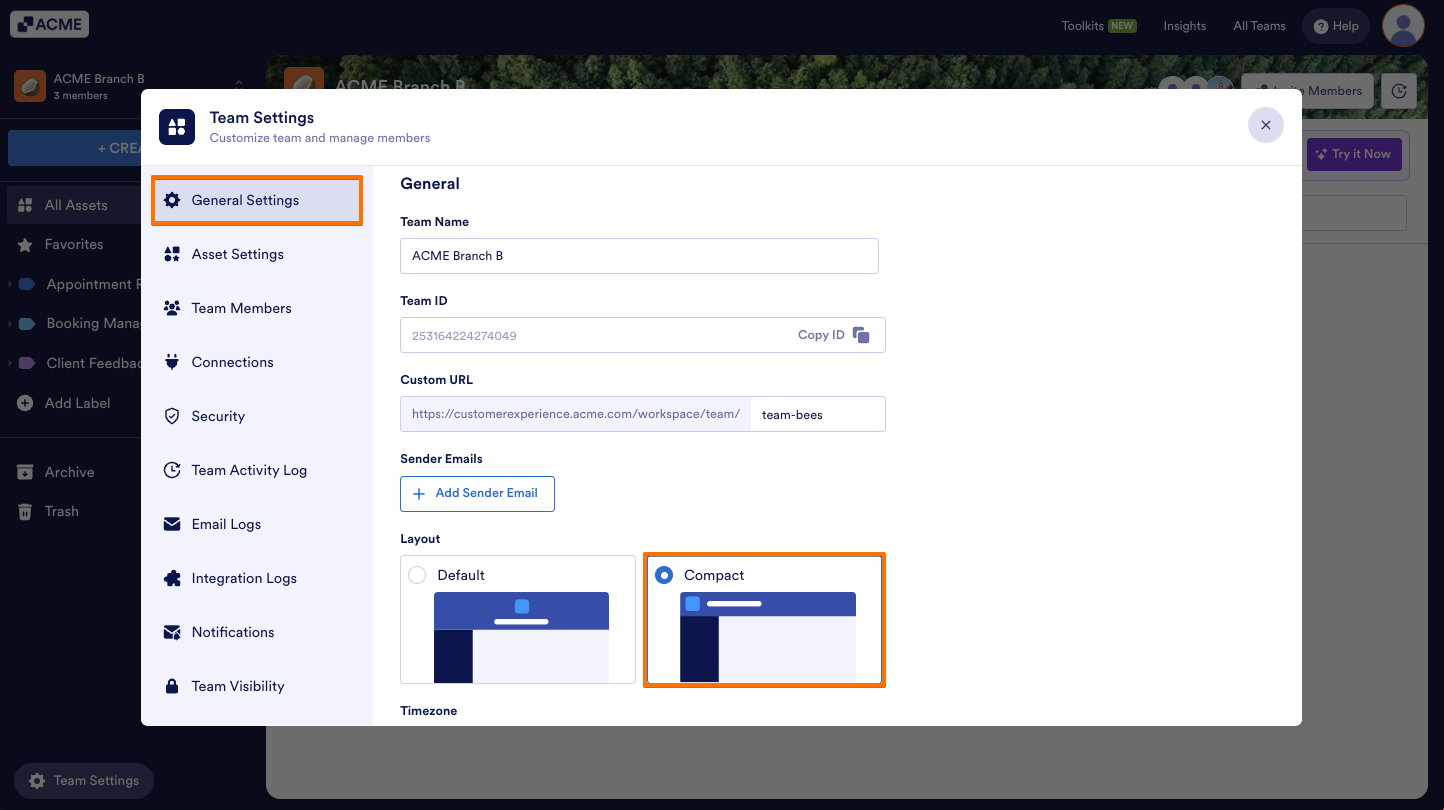Click the Integration Logs puzzle icon
The width and height of the screenshot is (1444, 810).
pyautogui.click(x=172, y=578)
